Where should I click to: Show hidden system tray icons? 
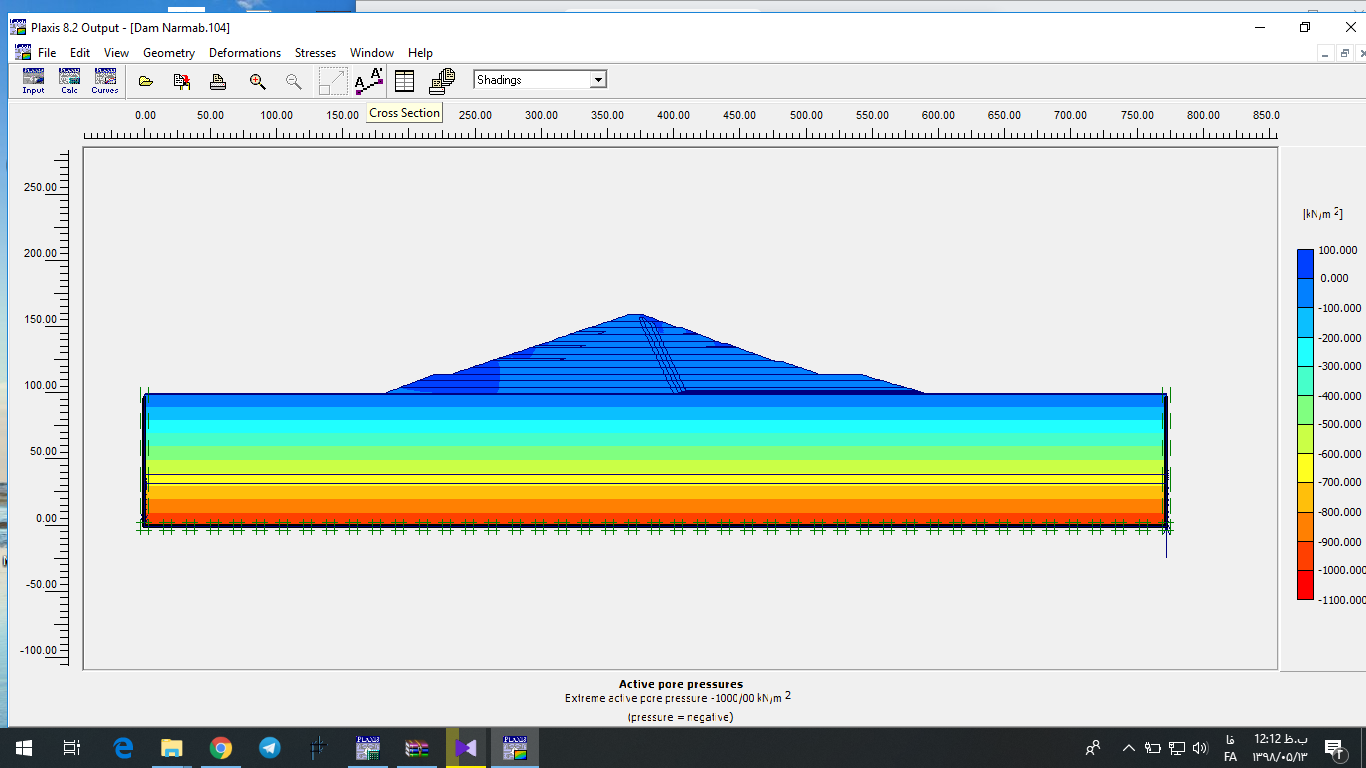[x=1128, y=748]
